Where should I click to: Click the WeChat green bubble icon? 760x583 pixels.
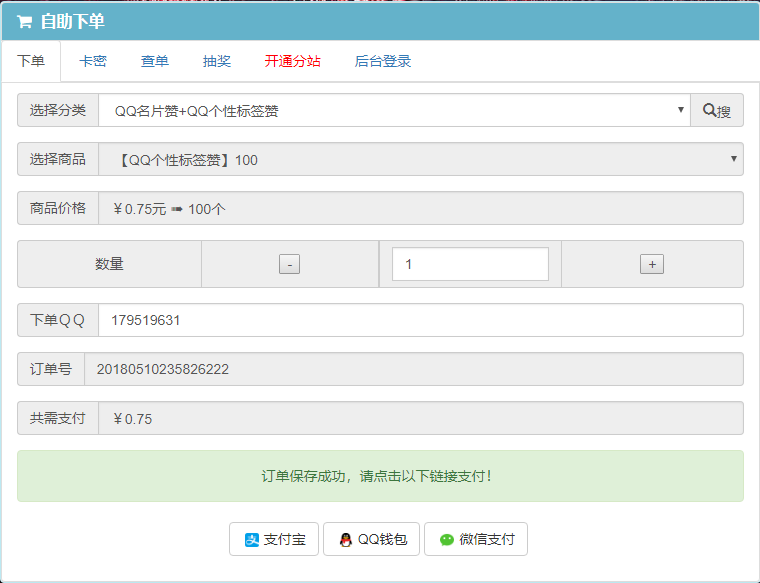click(446, 539)
